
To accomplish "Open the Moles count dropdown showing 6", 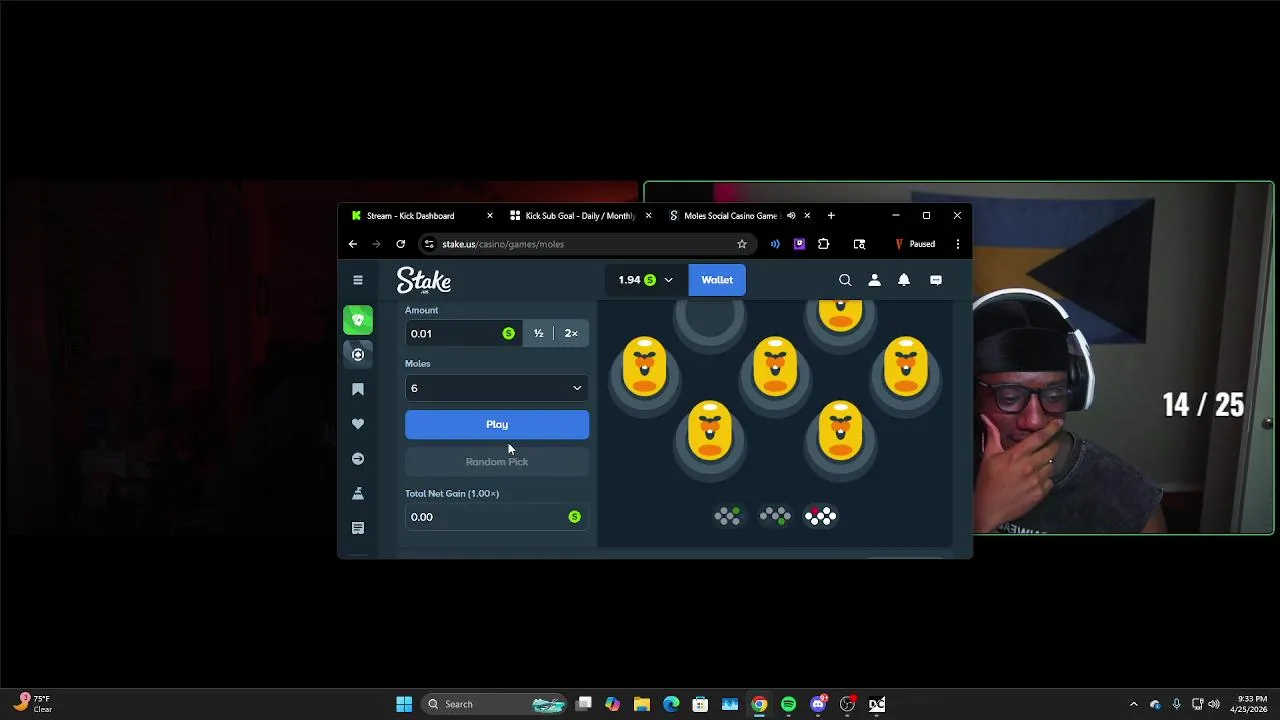I will (x=497, y=388).
